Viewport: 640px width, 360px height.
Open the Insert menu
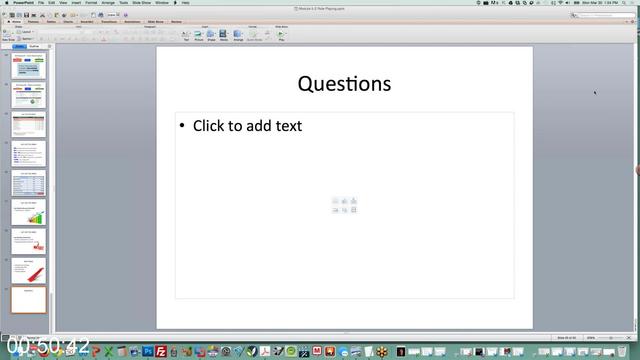[76, 3]
